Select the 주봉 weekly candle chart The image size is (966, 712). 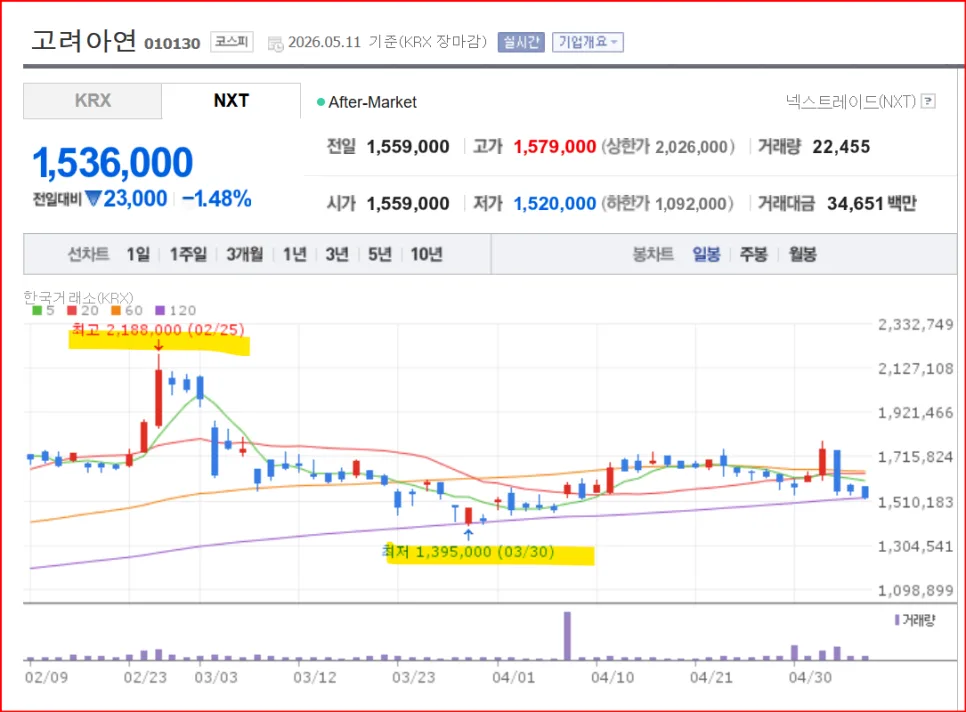pos(753,254)
